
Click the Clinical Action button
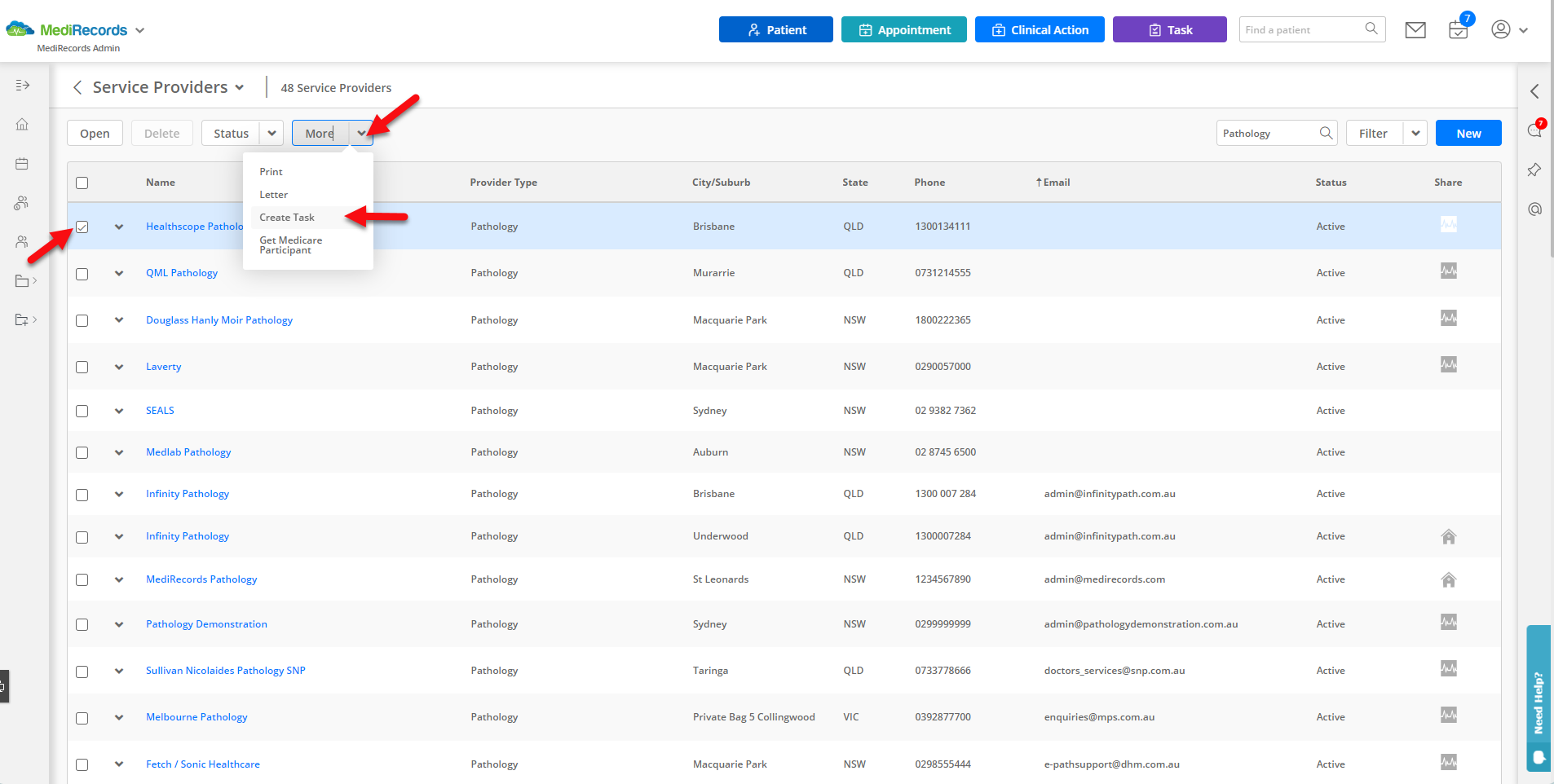click(x=1040, y=29)
